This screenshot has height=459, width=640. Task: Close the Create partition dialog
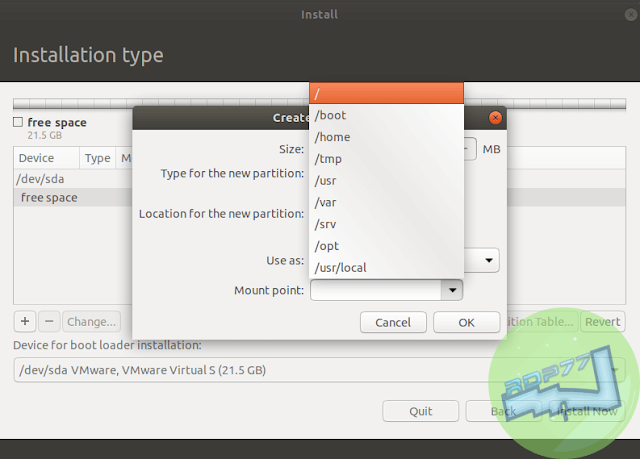point(495,118)
